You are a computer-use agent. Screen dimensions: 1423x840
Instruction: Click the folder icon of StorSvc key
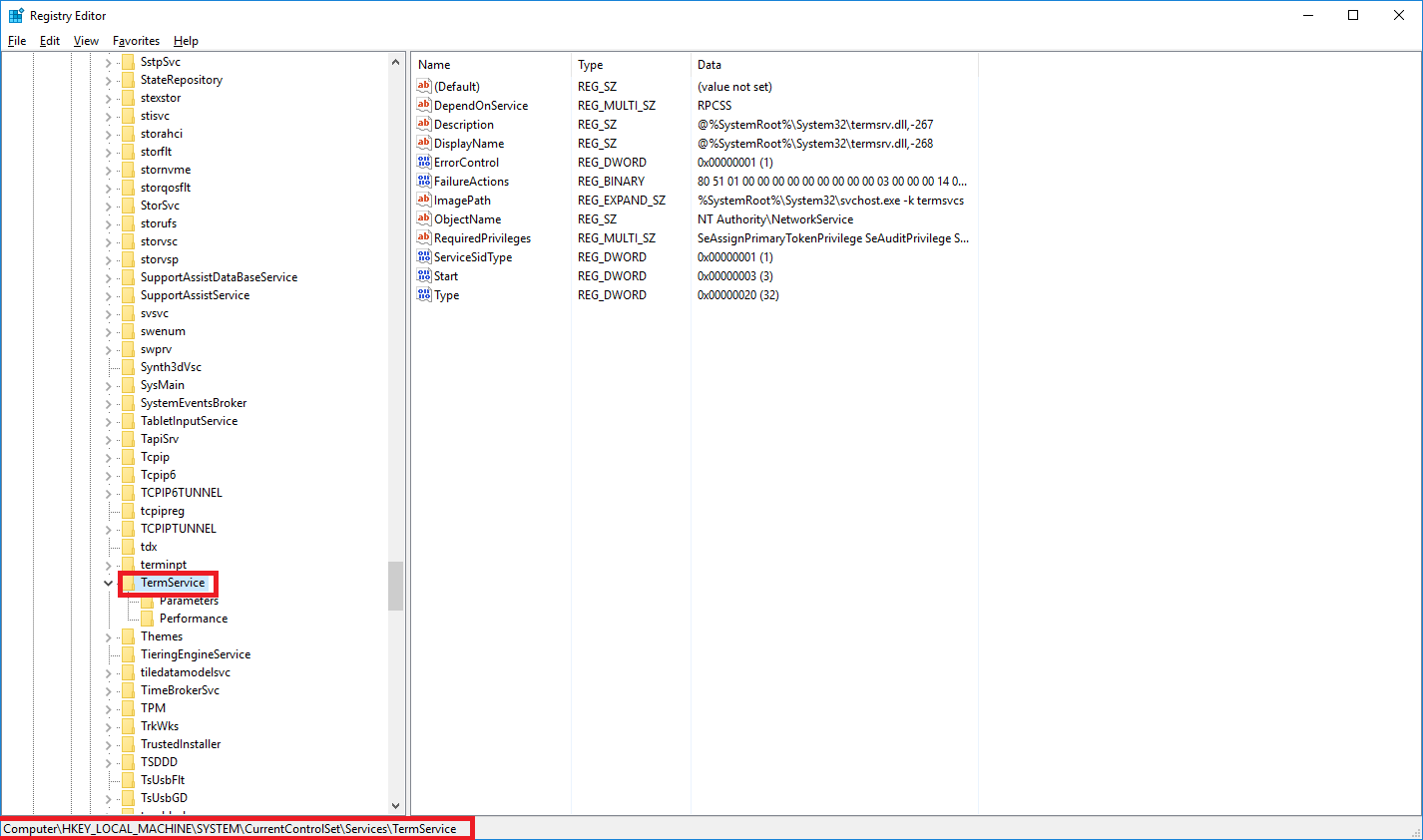[x=127, y=206]
